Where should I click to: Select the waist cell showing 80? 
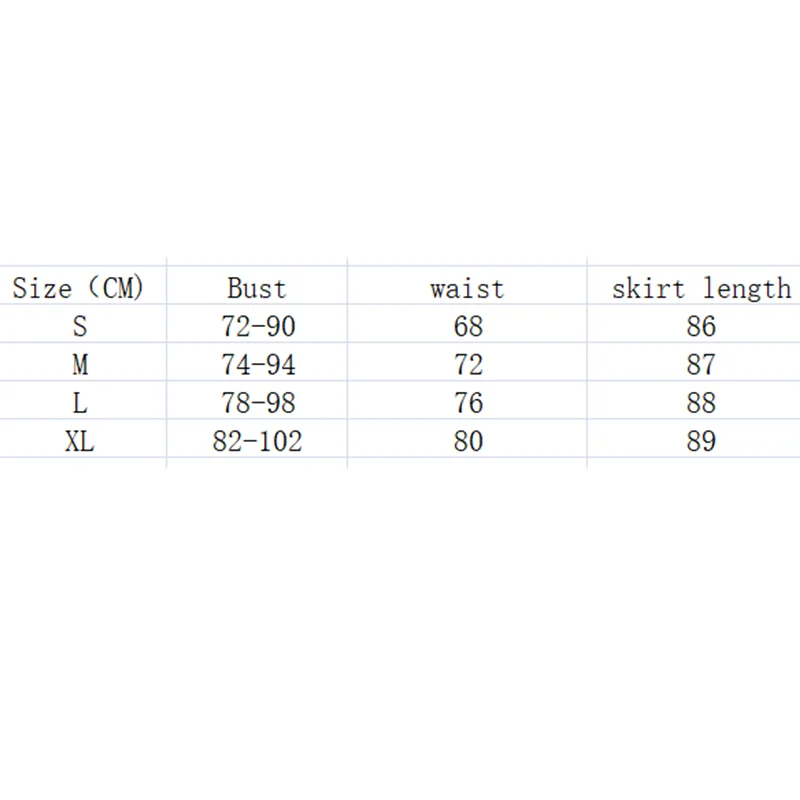click(x=468, y=441)
